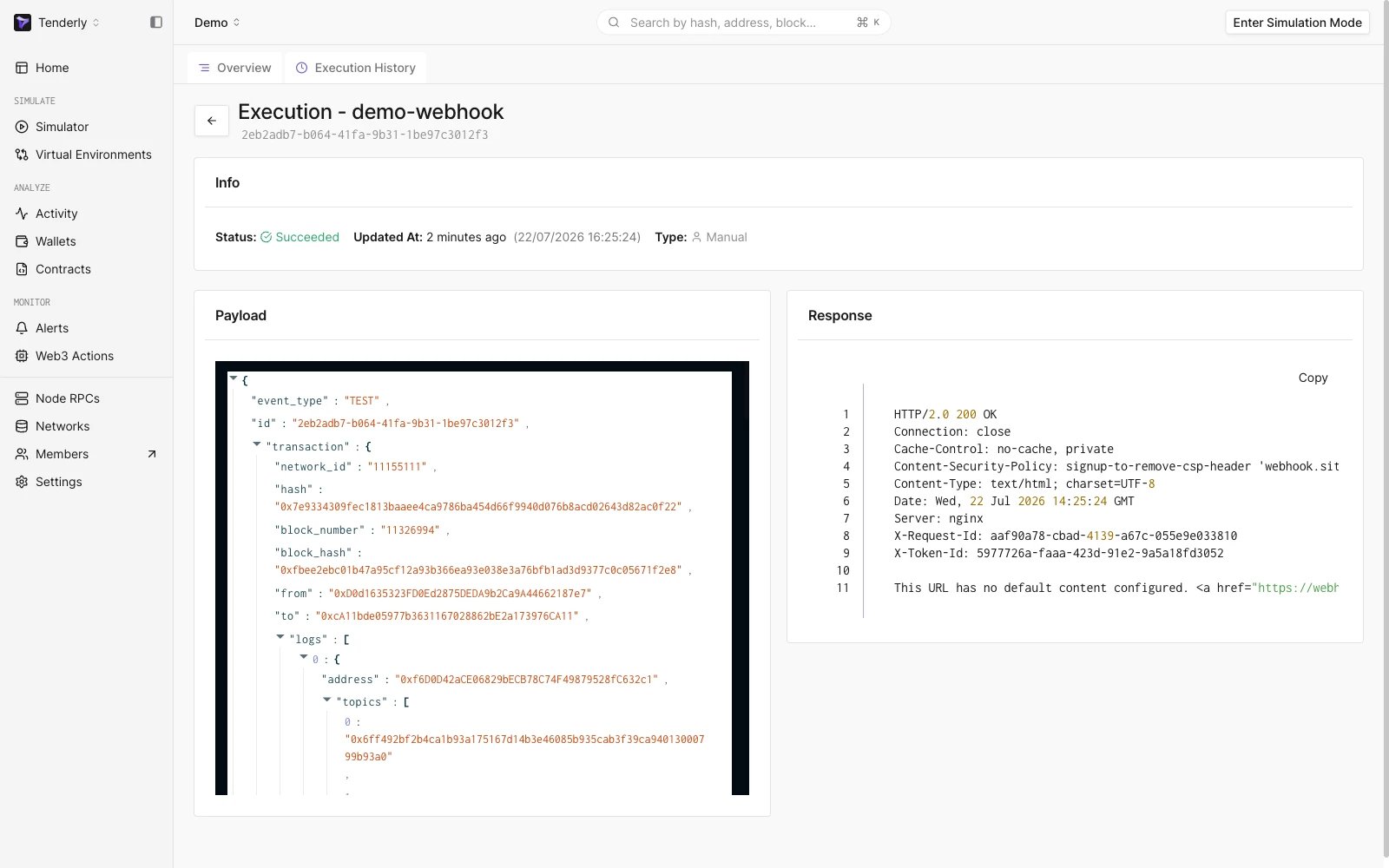Click the Manual type person icon
1389x868 pixels.
696,237
